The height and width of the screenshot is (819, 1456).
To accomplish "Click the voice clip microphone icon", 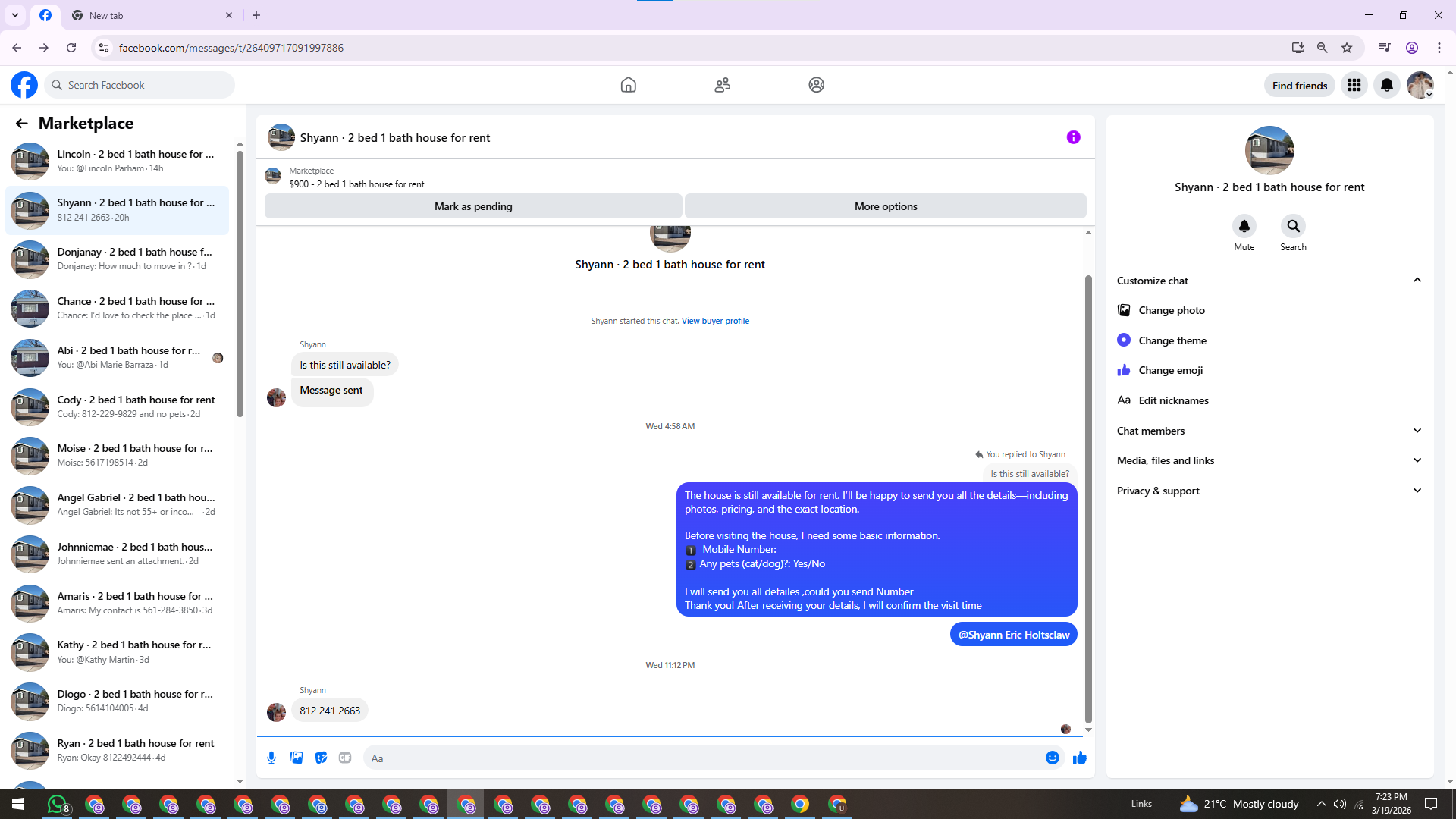I will click(271, 758).
